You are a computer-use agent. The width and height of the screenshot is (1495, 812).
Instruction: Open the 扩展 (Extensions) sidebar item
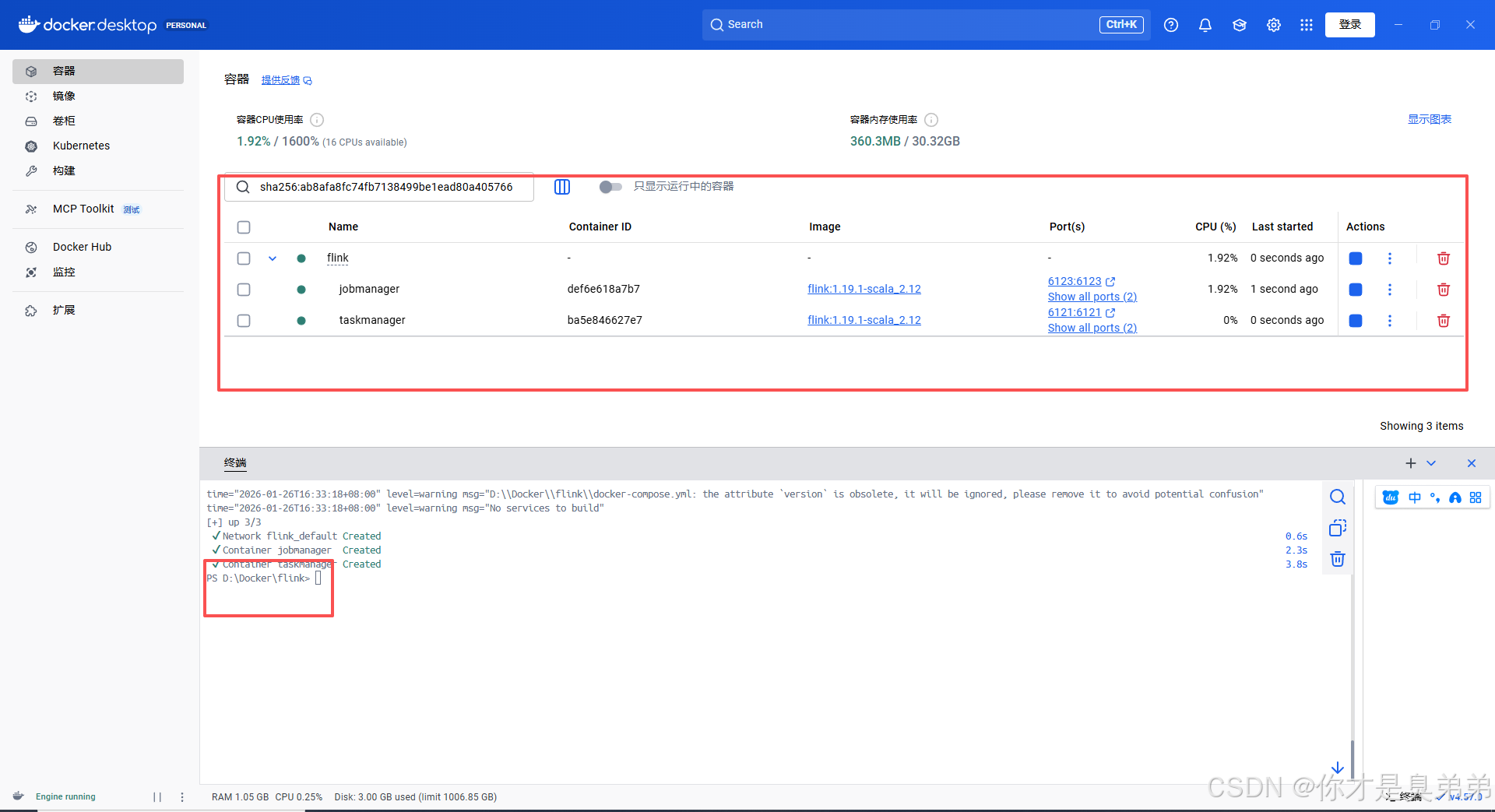click(98, 310)
